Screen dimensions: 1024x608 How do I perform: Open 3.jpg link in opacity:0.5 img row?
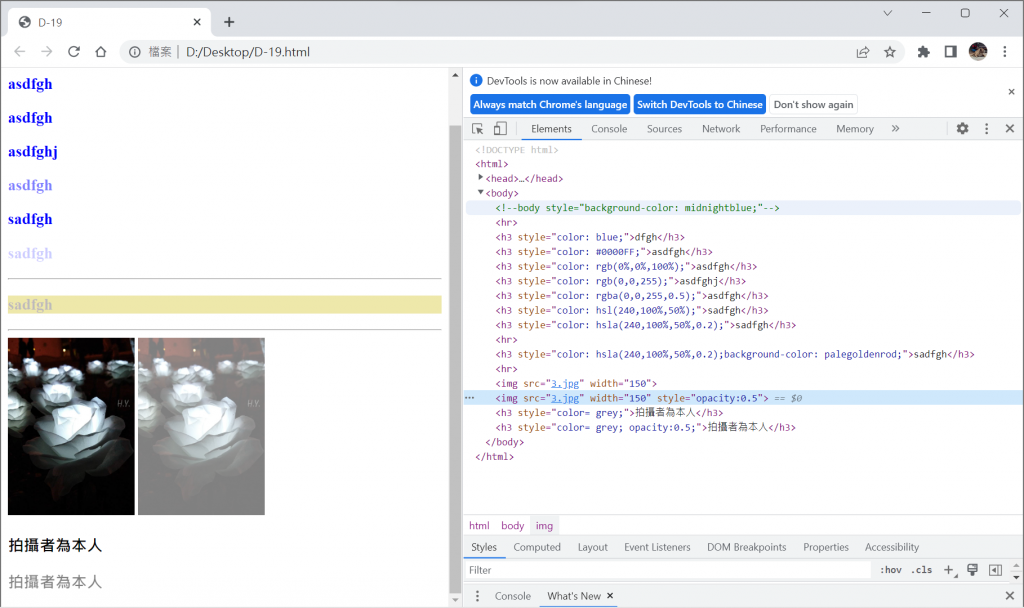click(565, 398)
